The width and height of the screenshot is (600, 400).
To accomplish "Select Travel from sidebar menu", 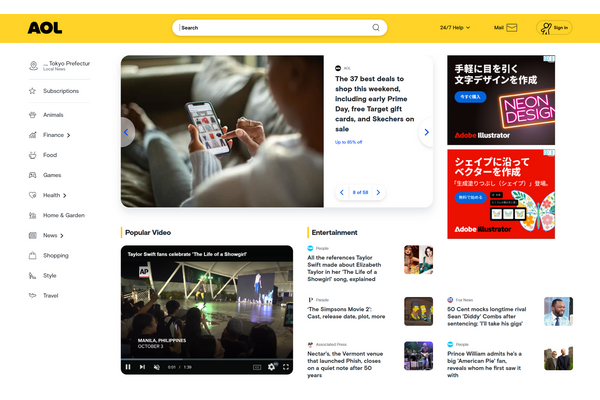I will pyautogui.click(x=50, y=295).
